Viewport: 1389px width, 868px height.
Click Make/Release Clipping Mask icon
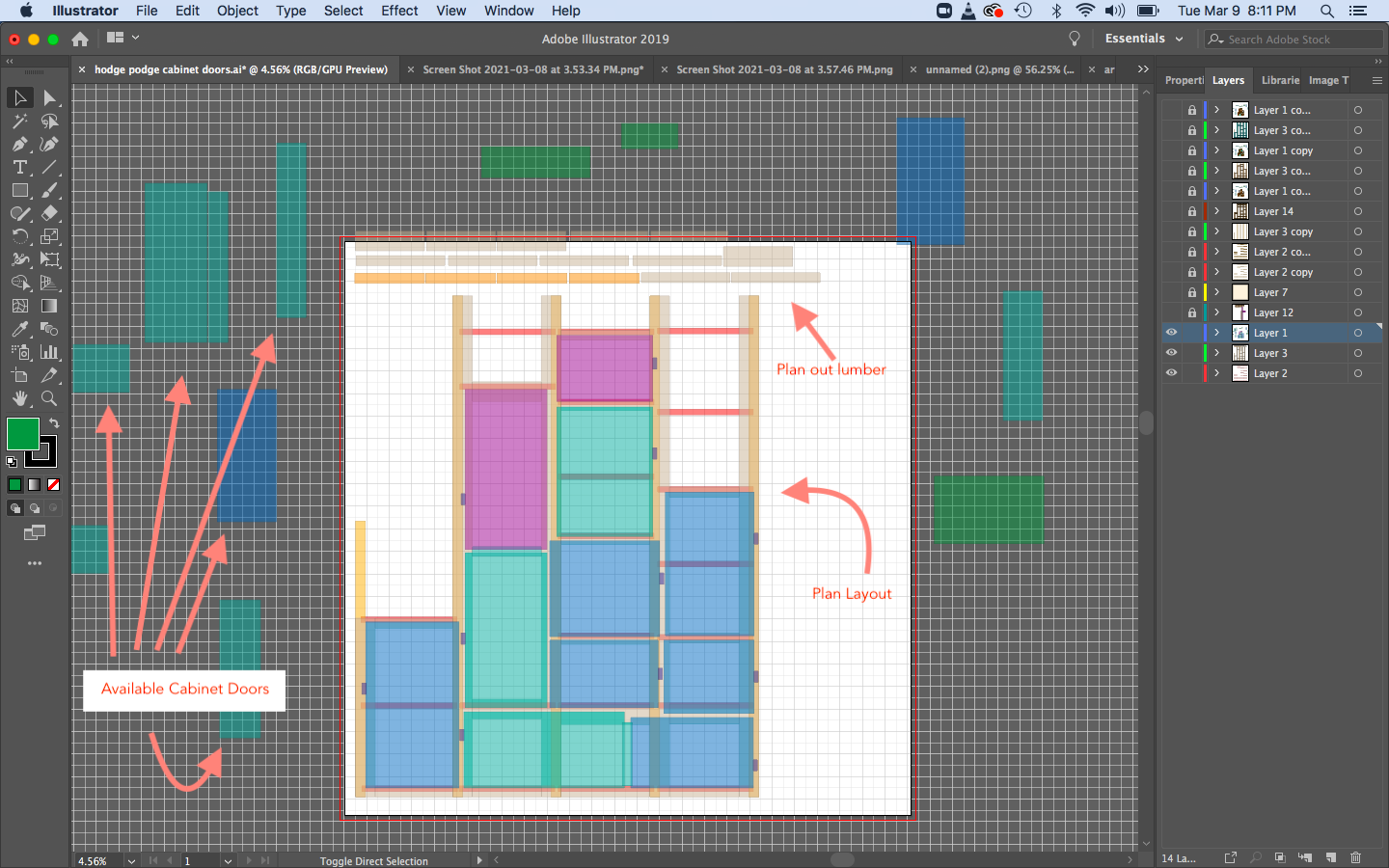(x=1280, y=857)
